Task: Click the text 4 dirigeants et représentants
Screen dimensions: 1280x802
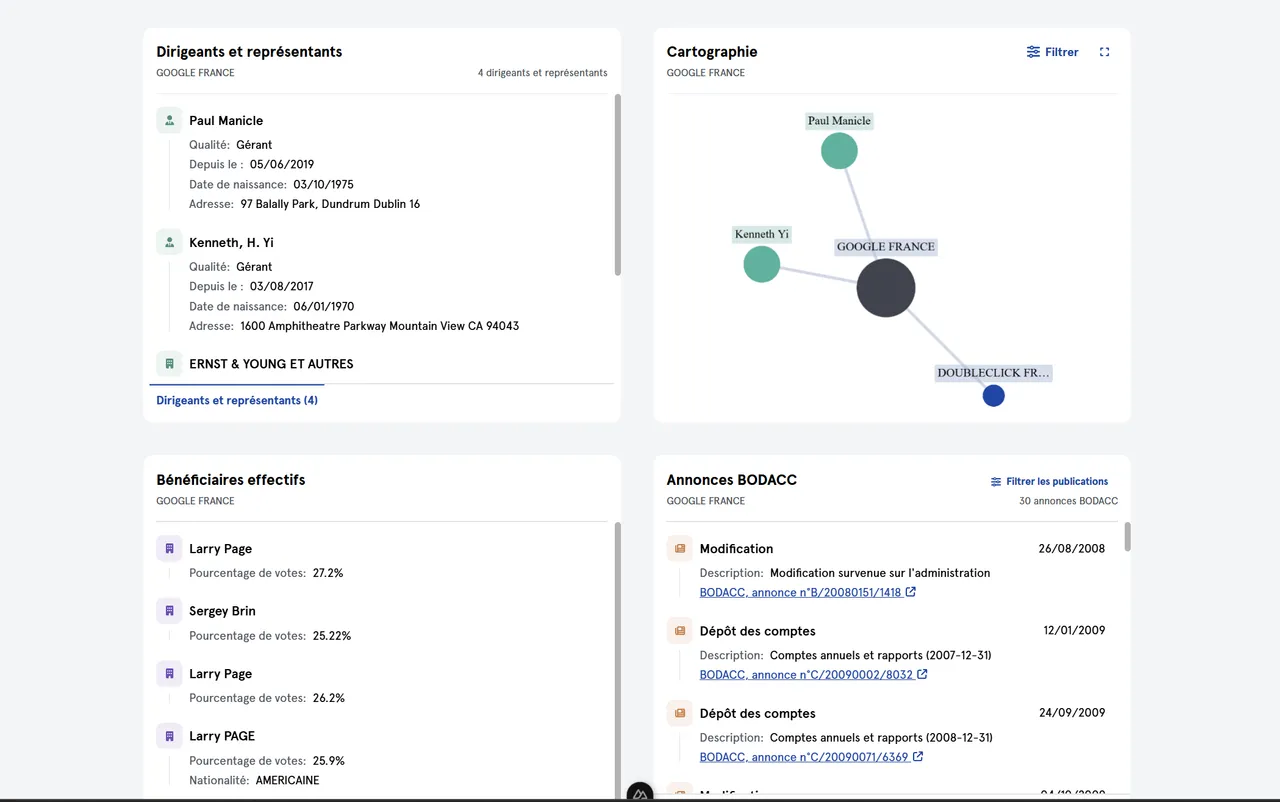Action: click(x=542, y=73)
